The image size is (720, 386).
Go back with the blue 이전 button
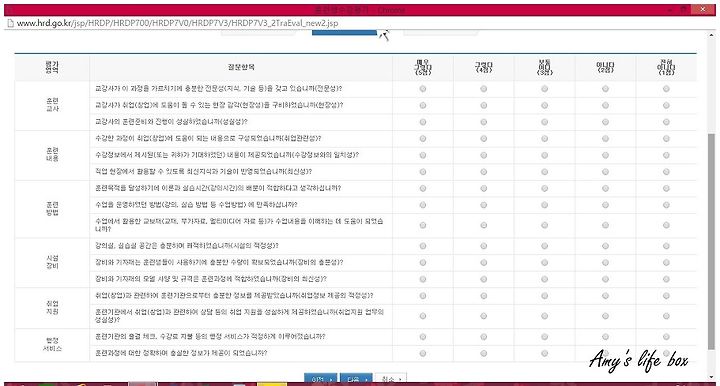click(321, 379)
